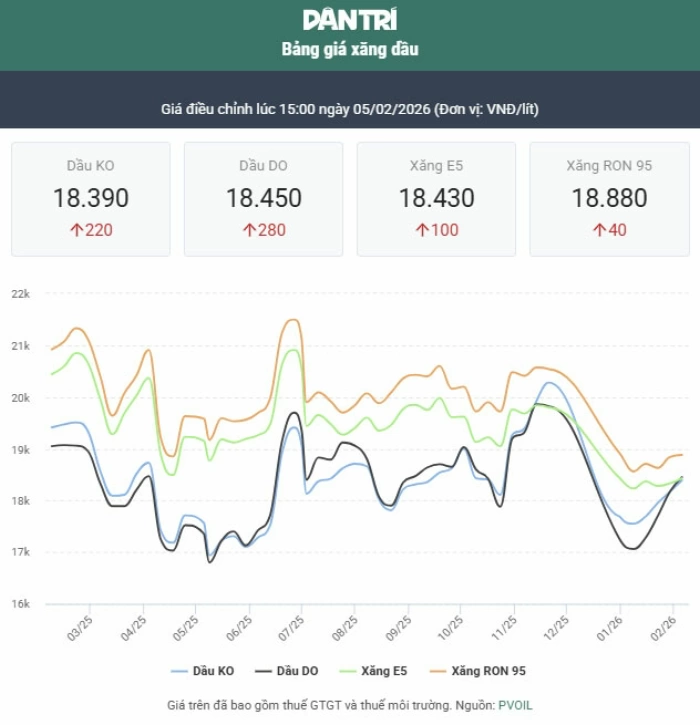Select the Dầu KO price card
Viewport: 700px width, 725px height.
point(91,199)
